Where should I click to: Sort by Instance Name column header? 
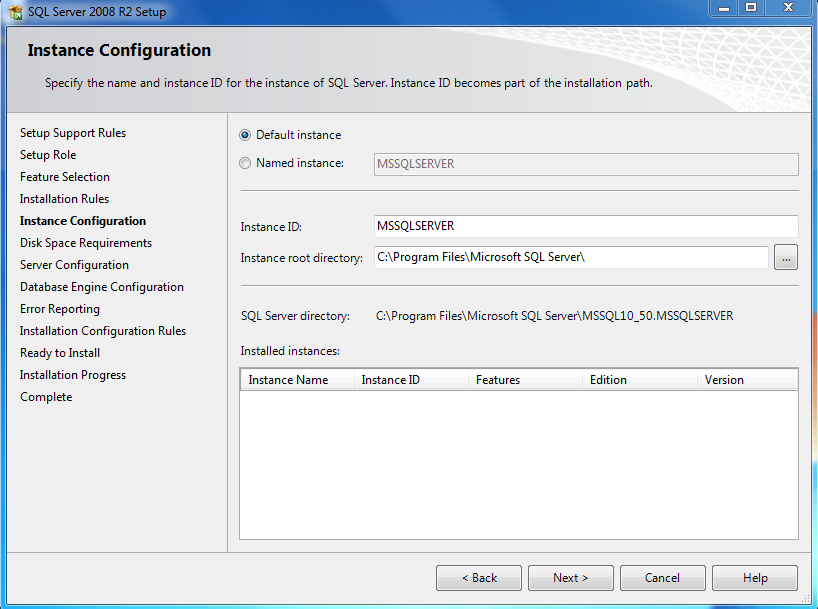point(297,380)
